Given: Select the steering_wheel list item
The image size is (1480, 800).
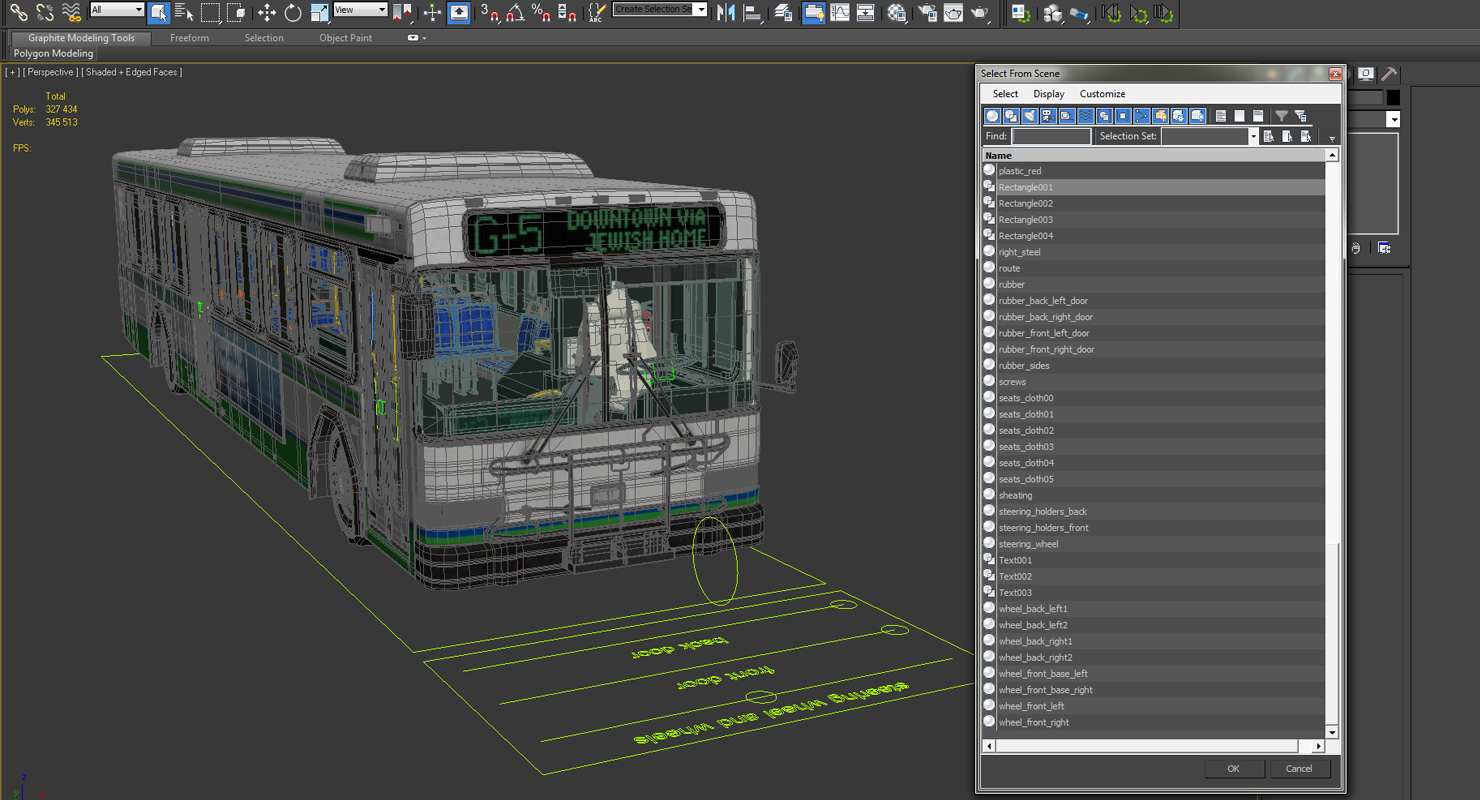Looking at the screenshot, I should tap(1154, 544).
